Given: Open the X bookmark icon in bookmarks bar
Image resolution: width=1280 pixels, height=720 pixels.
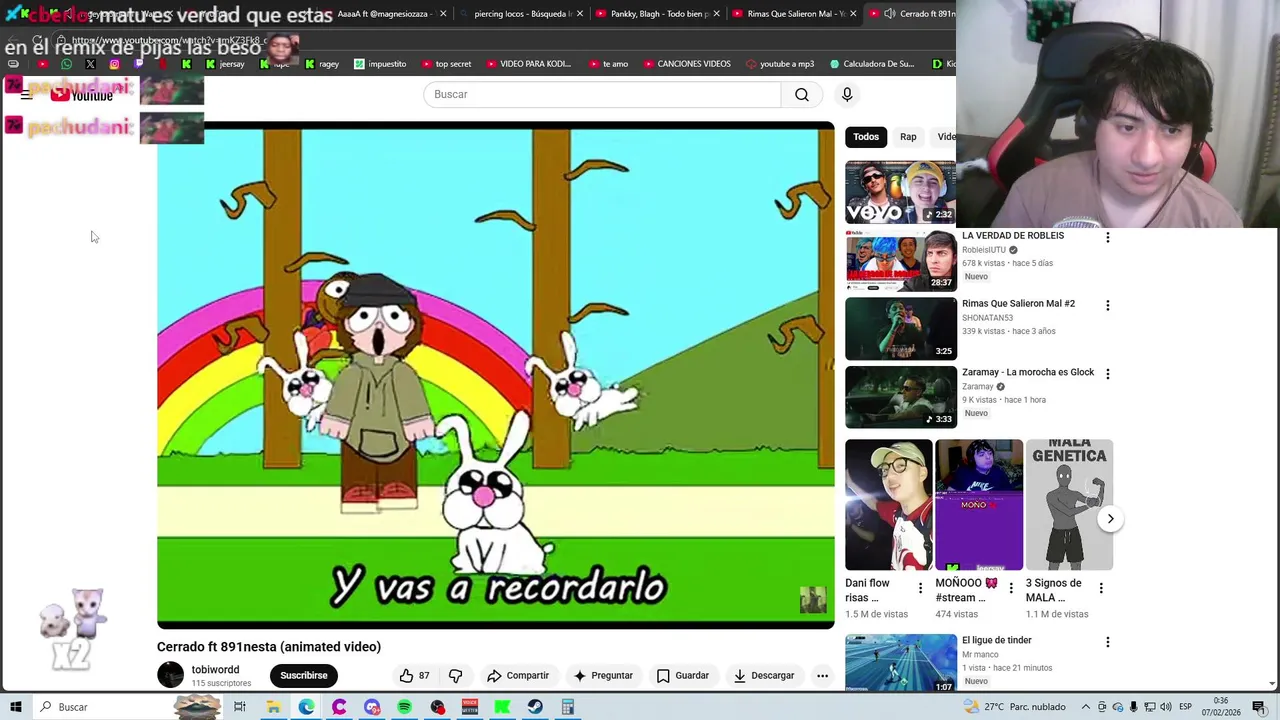Looking at the screenshot, I should click(90, 64).
